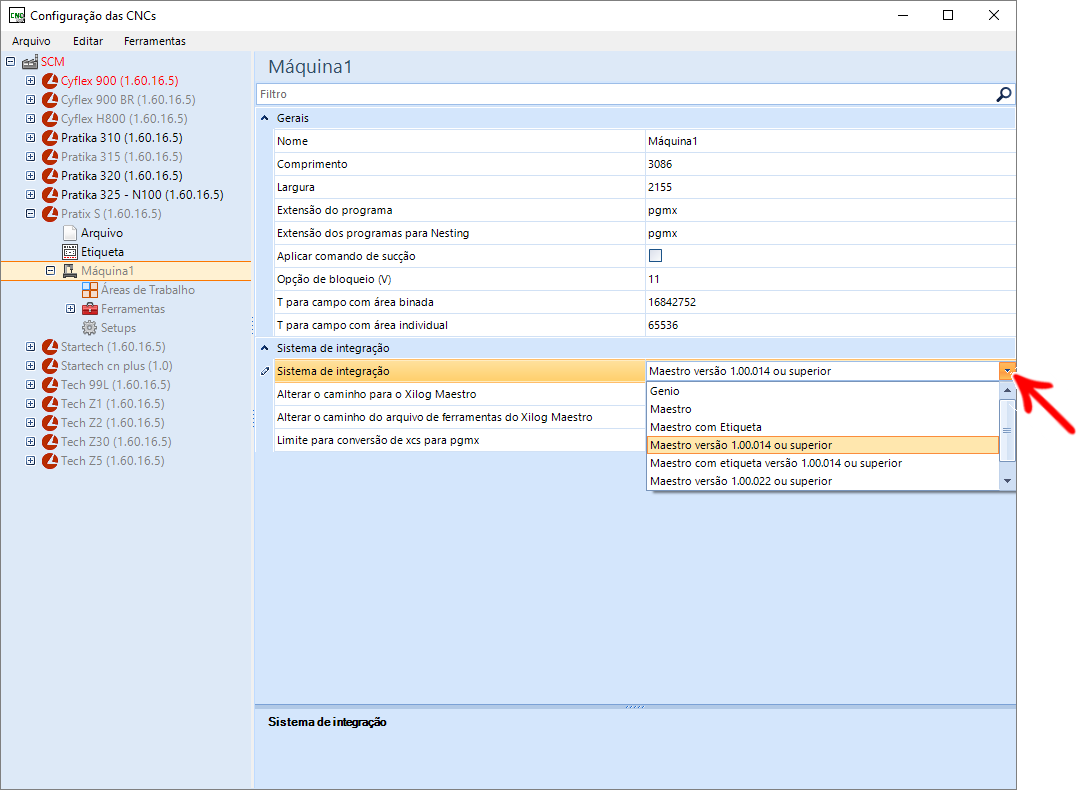Click the Tech Z30 machine icon
1088x790 pixels.
tap(50, 442)
